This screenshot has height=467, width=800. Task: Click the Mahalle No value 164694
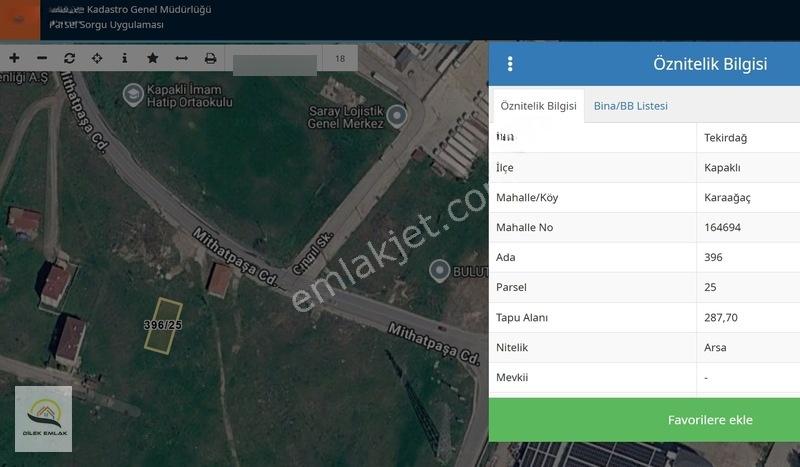coord(722,227)
